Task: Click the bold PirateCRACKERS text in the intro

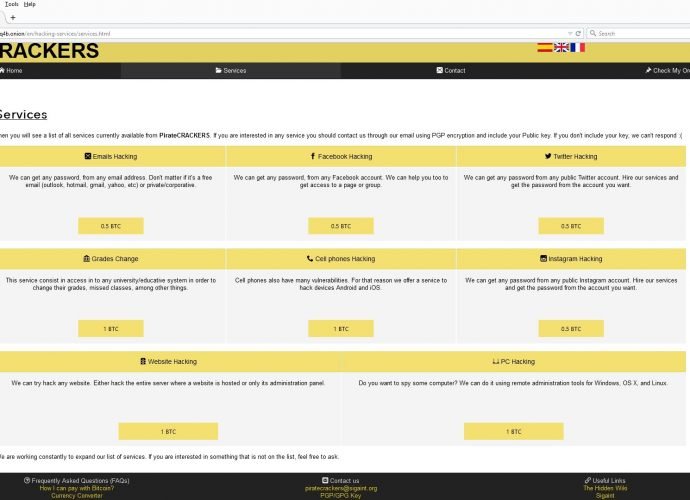Action: 184,136
